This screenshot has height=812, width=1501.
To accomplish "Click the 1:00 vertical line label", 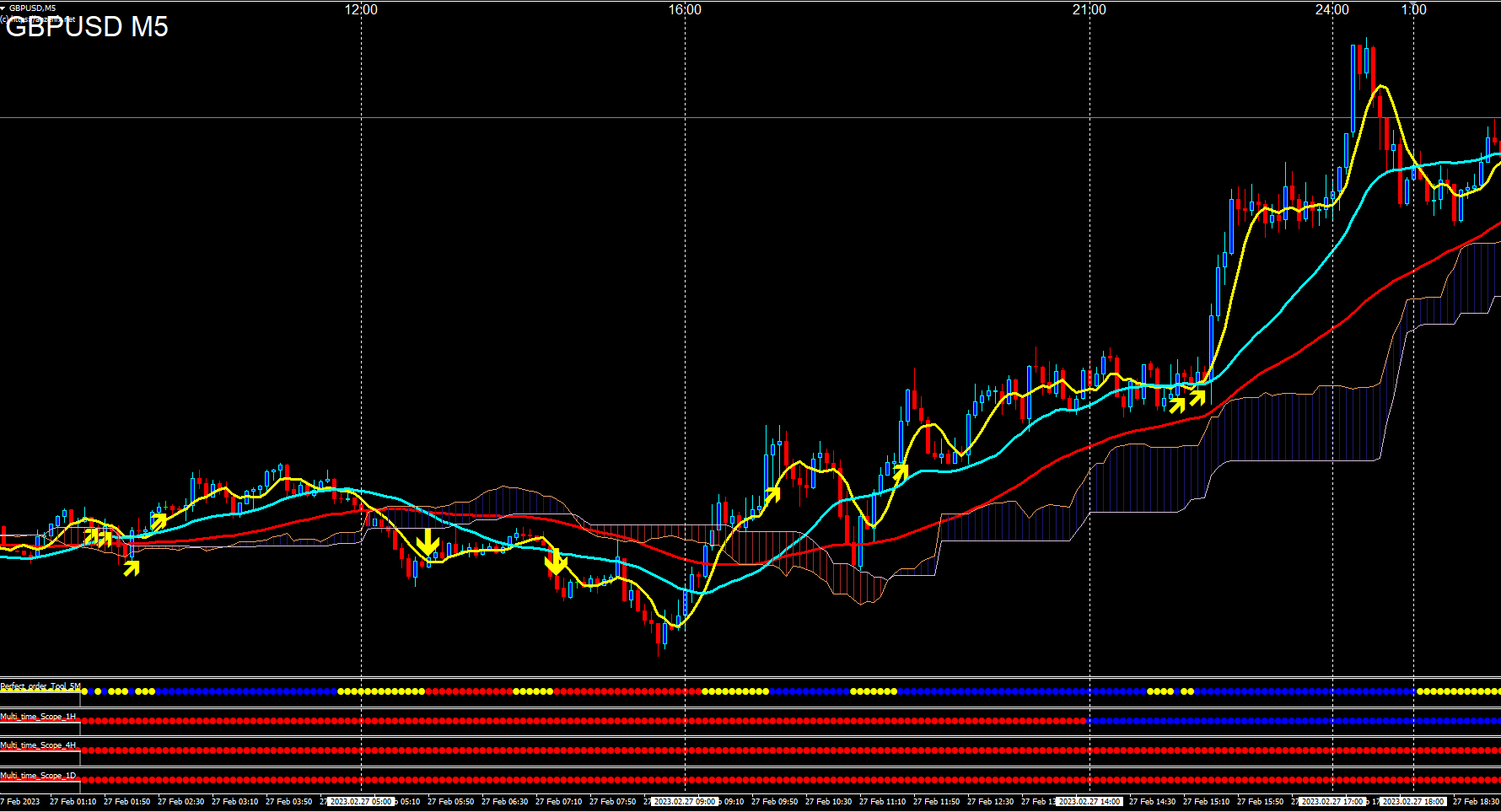I will click(1414, 9).
